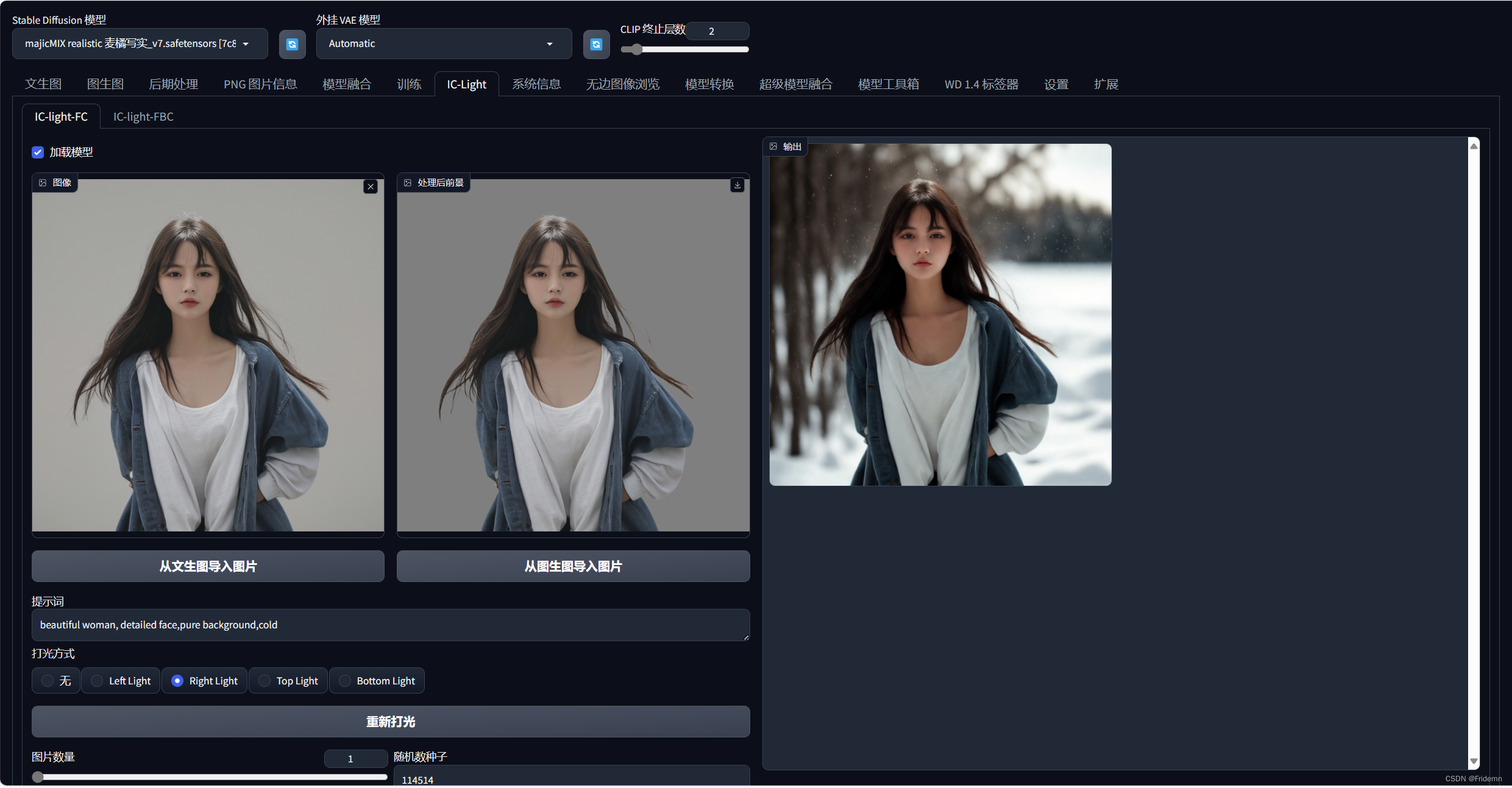Image resolution: width=1512 pixels, height=788 pixels.
Task: Open the Stable Diffusion model dropdown
Action: 140,44
